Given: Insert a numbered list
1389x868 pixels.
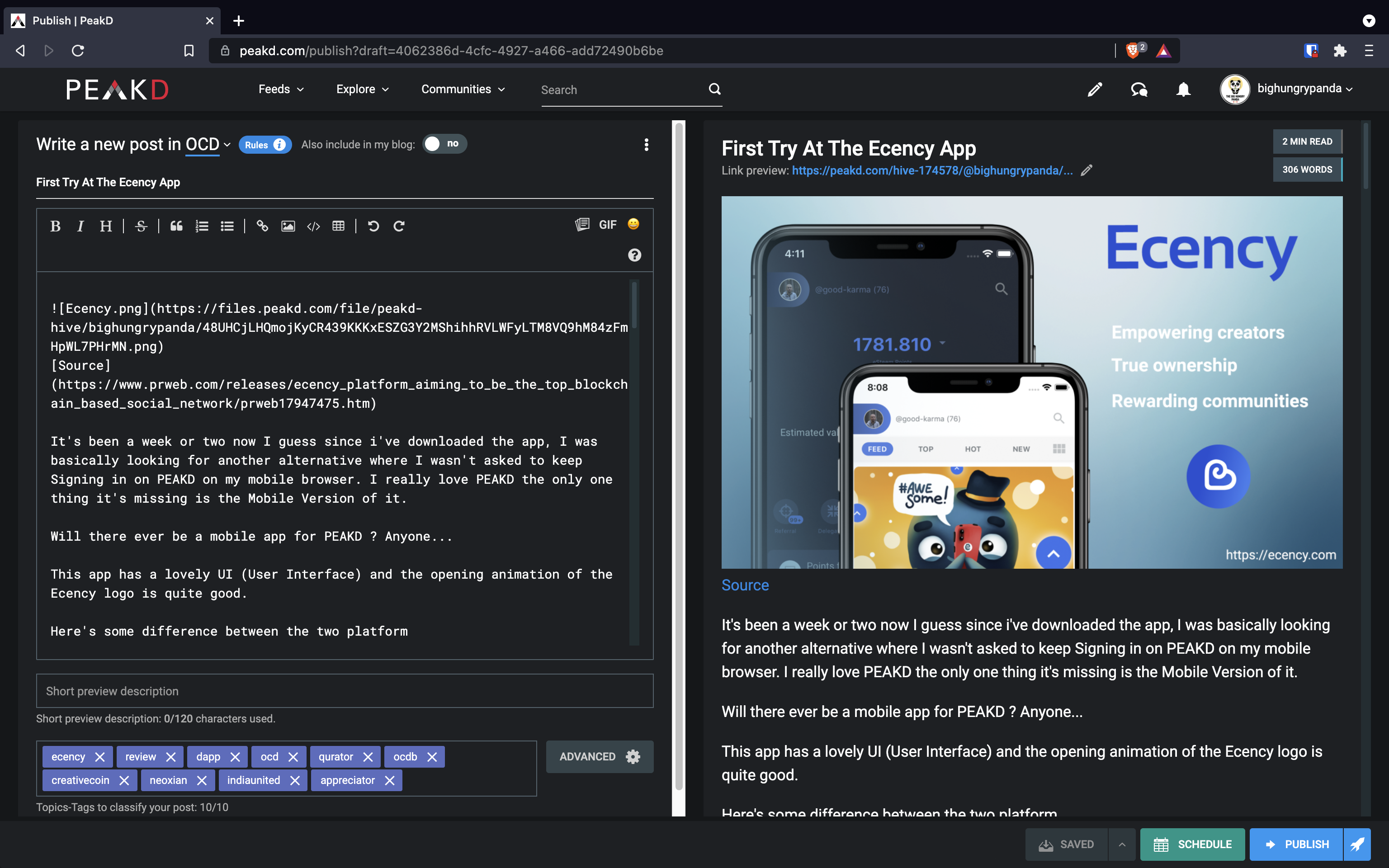Looking at the screenshot, I should [202, 226].
